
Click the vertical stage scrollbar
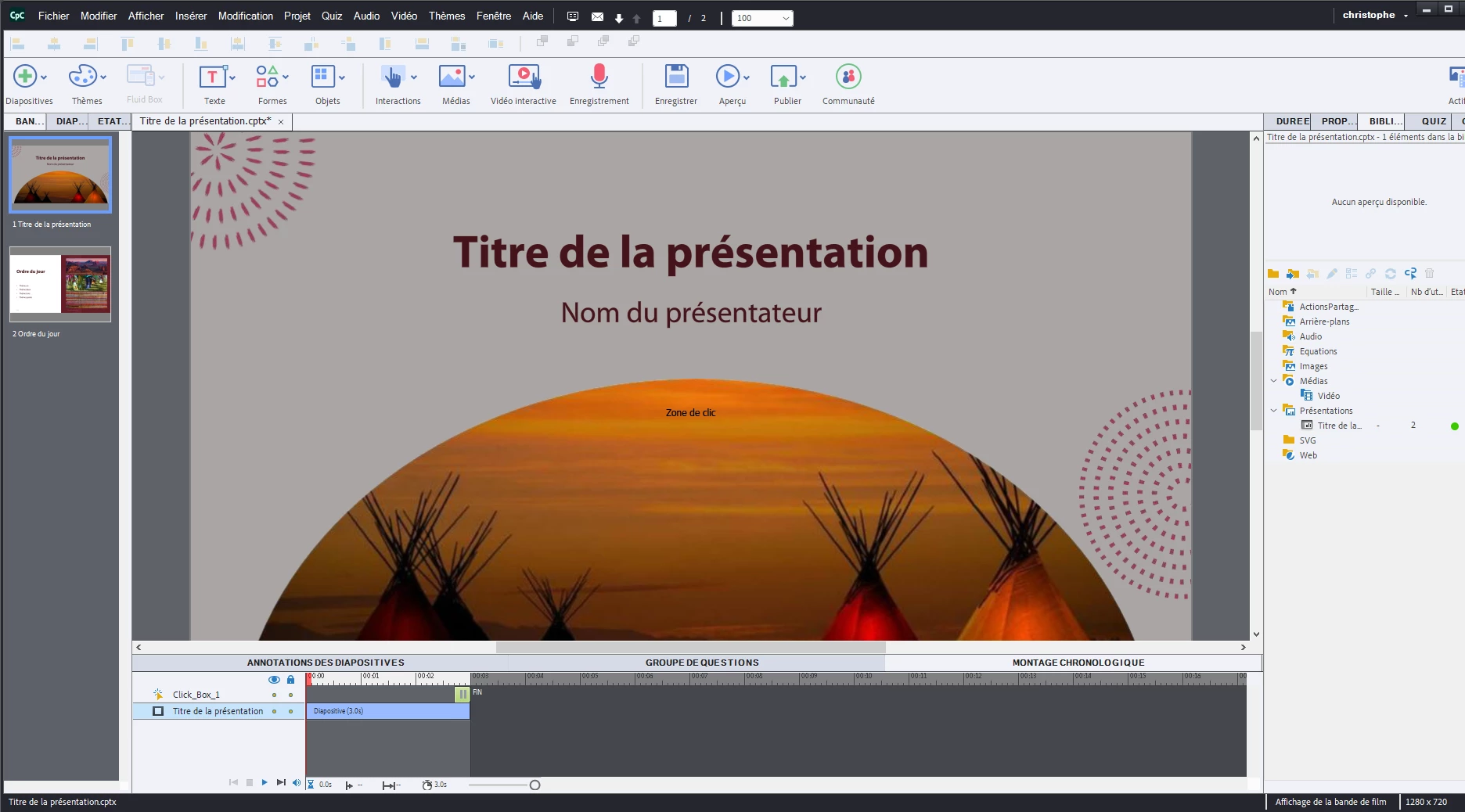tap(1256, 381)
